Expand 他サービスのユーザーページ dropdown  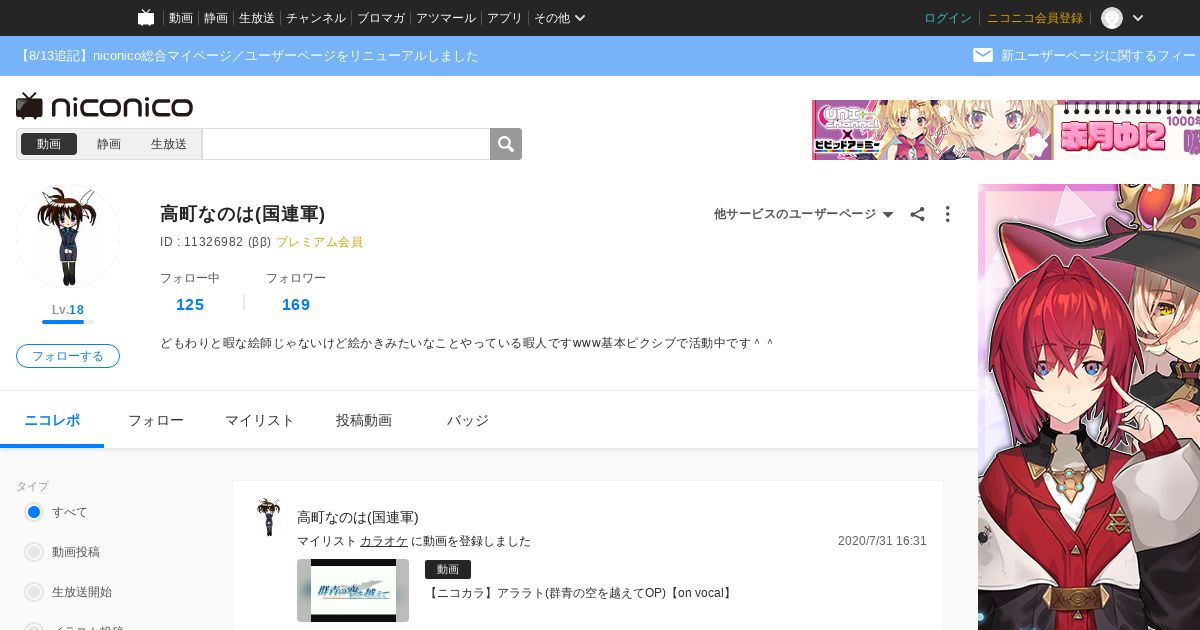pyautogui.click(x=803, y=214)
